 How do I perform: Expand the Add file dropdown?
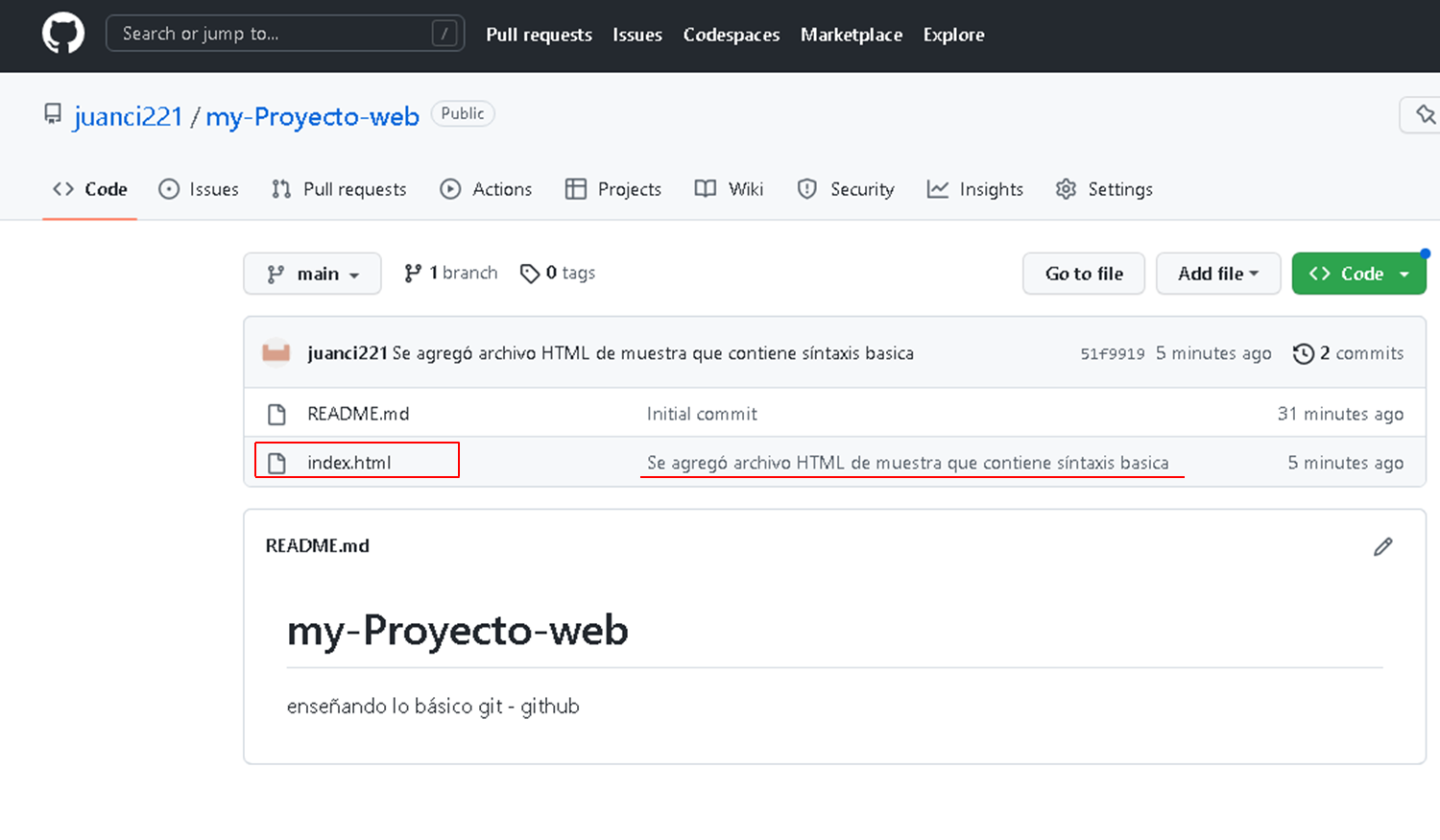click(1218, 274)
